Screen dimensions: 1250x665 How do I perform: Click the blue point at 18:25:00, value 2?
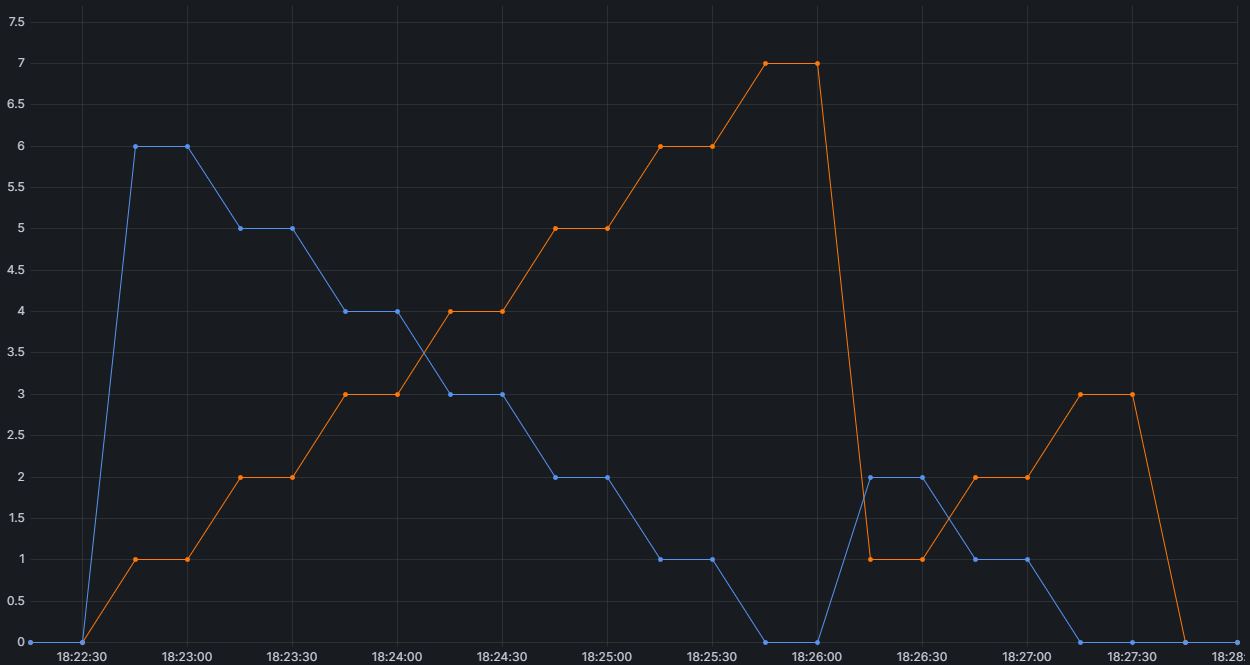[x=607, y=477]
